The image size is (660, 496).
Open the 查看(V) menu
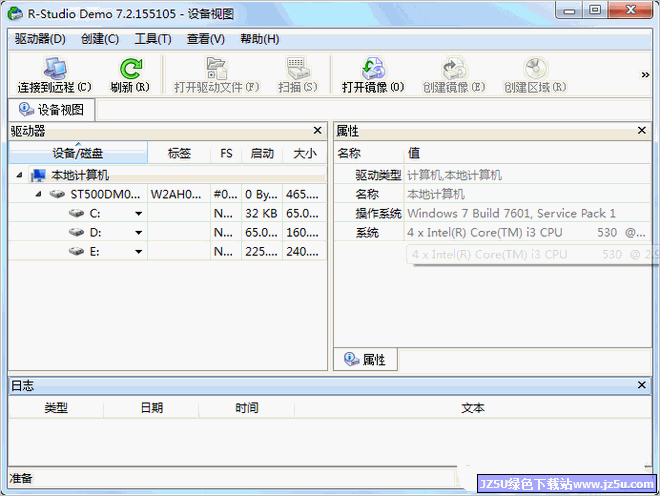point(206,39)
